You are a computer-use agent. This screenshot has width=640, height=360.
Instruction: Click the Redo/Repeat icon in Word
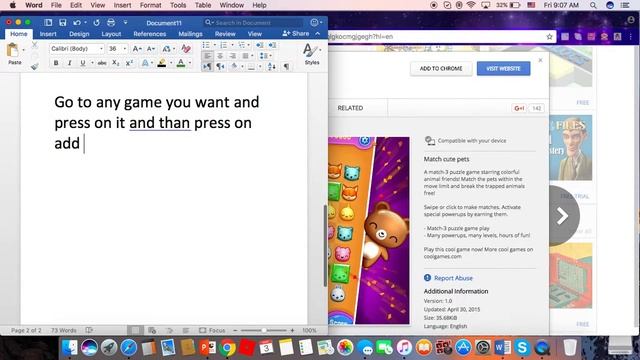tap(96, 22)
